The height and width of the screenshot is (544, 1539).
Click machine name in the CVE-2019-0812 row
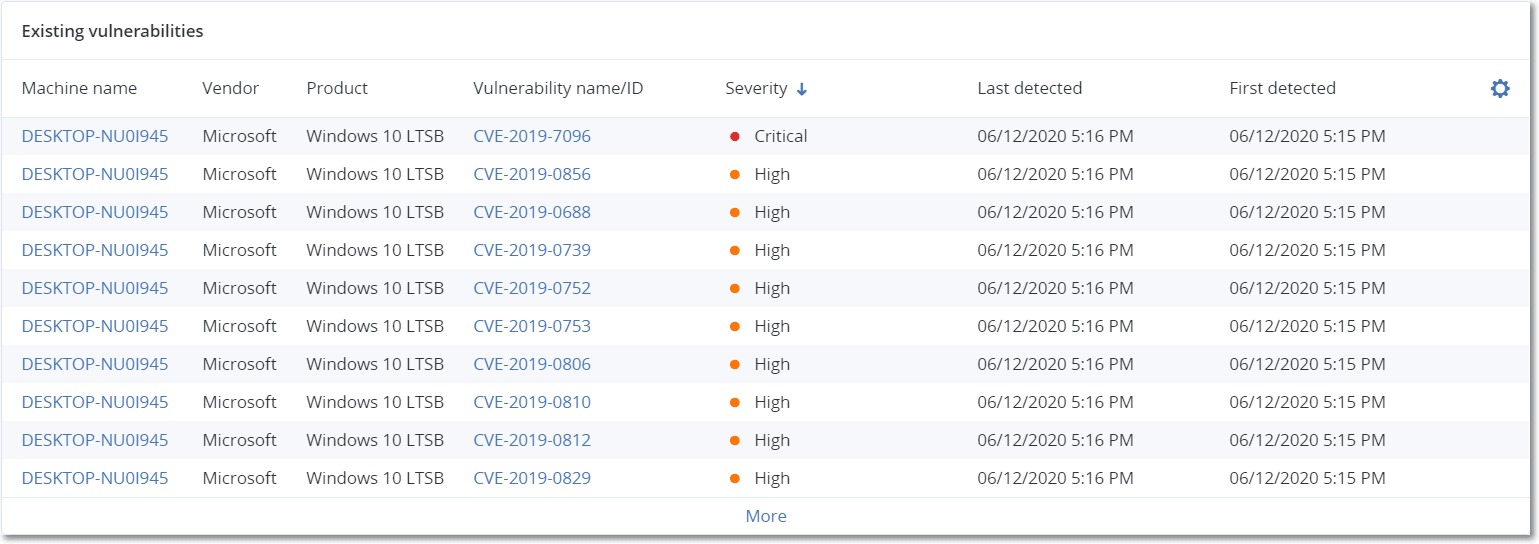coord(95,440)
